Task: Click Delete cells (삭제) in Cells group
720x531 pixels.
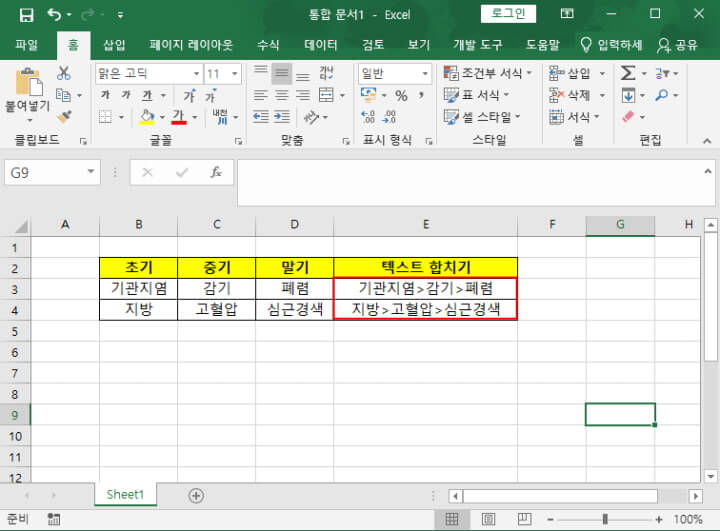Action: pos(569,95)
